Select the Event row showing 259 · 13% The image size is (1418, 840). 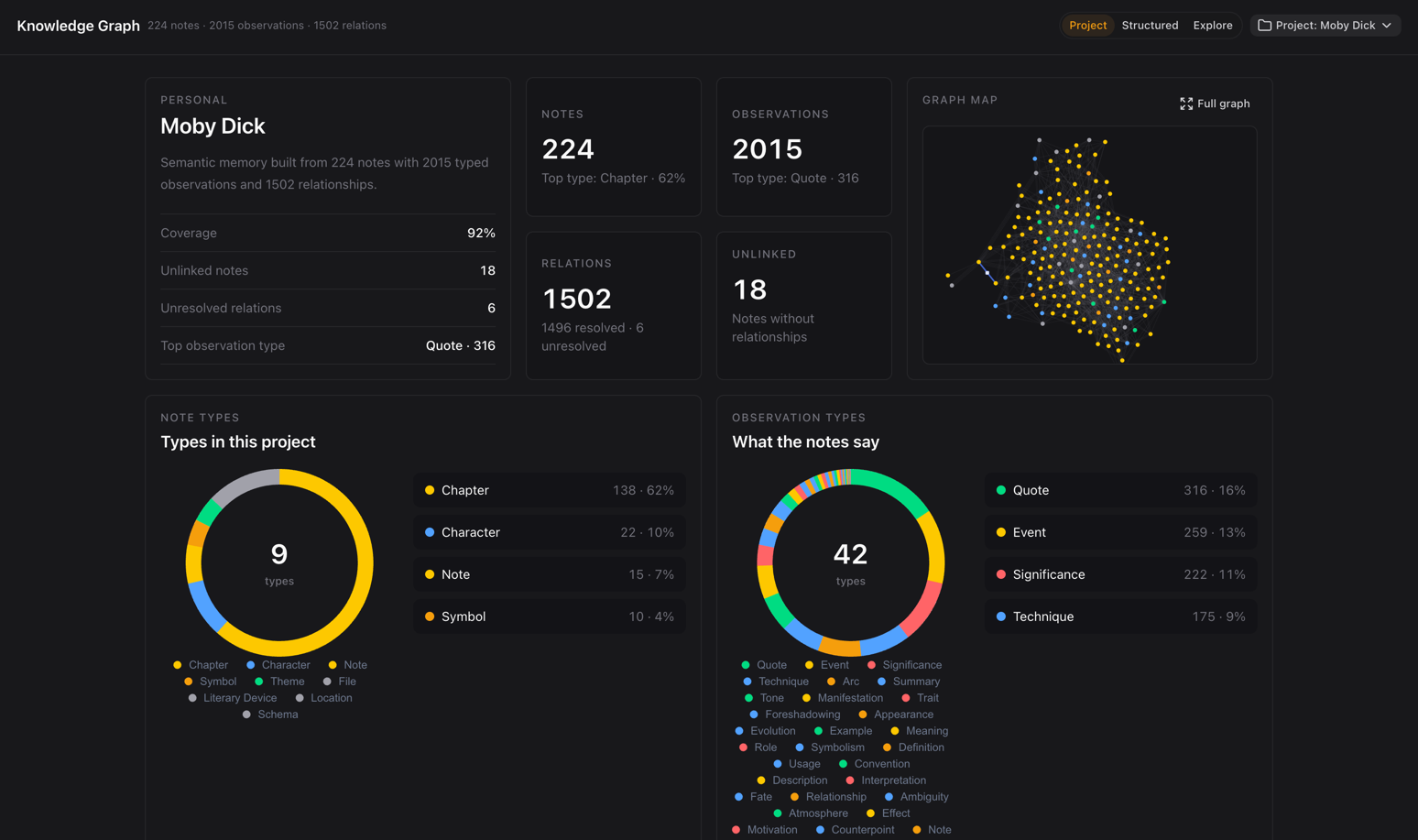pos(1121,532)
